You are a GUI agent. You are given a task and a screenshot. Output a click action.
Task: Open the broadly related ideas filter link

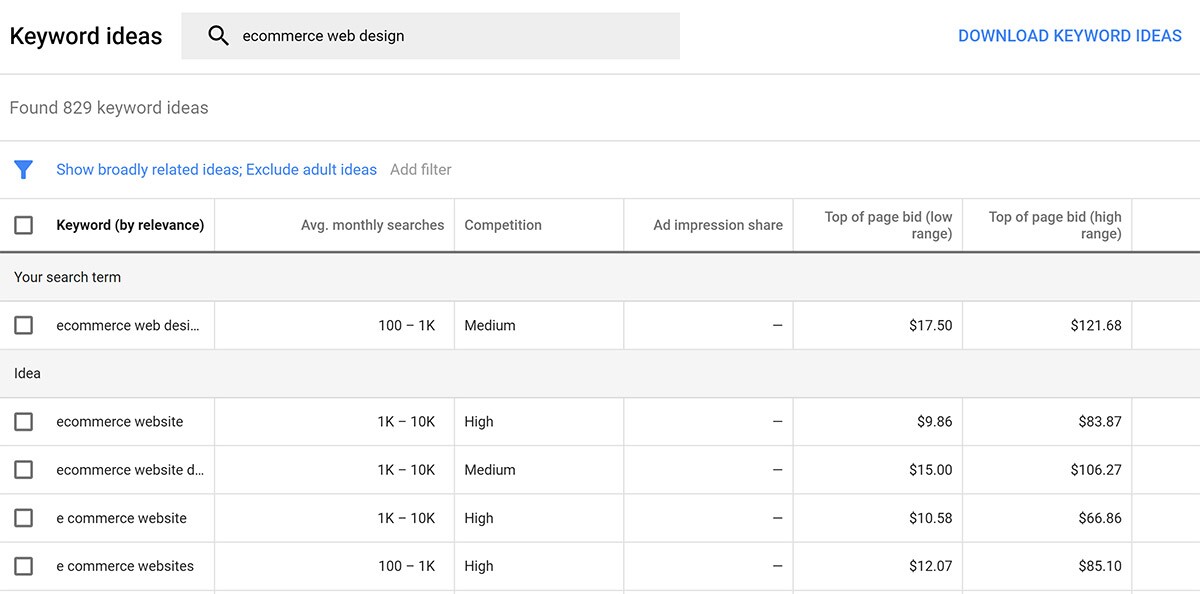[x=216, y=170]
